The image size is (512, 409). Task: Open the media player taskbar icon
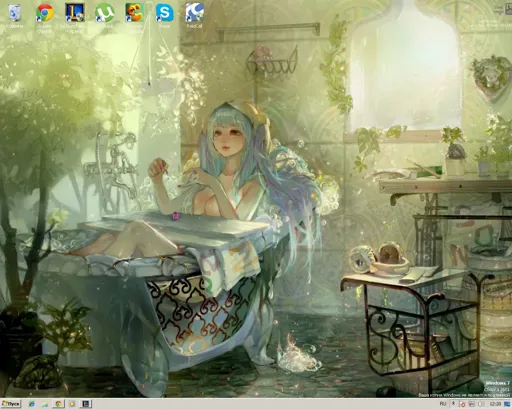(x=72, y=404)
